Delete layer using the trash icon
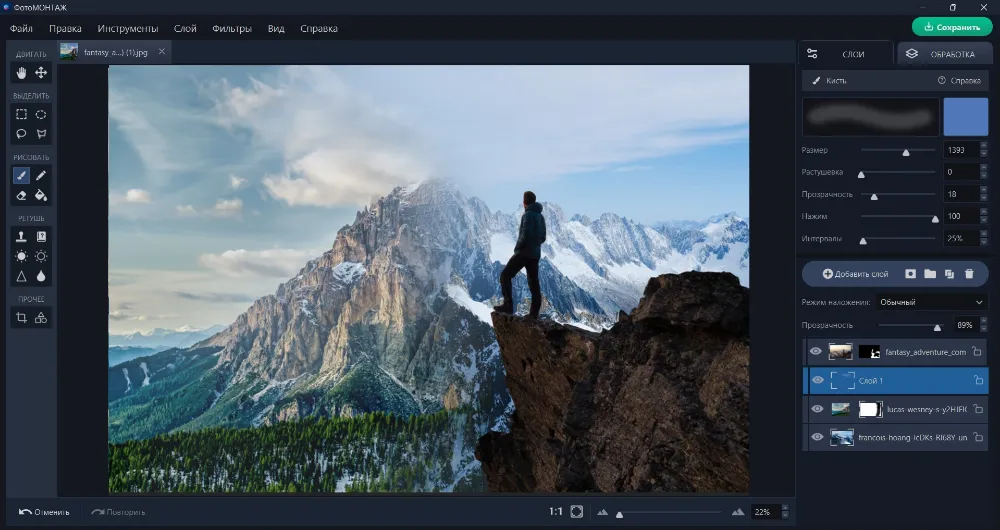The width and height of the screenshot is (1000, 530). pyautogui.click(x=968, y=273)
